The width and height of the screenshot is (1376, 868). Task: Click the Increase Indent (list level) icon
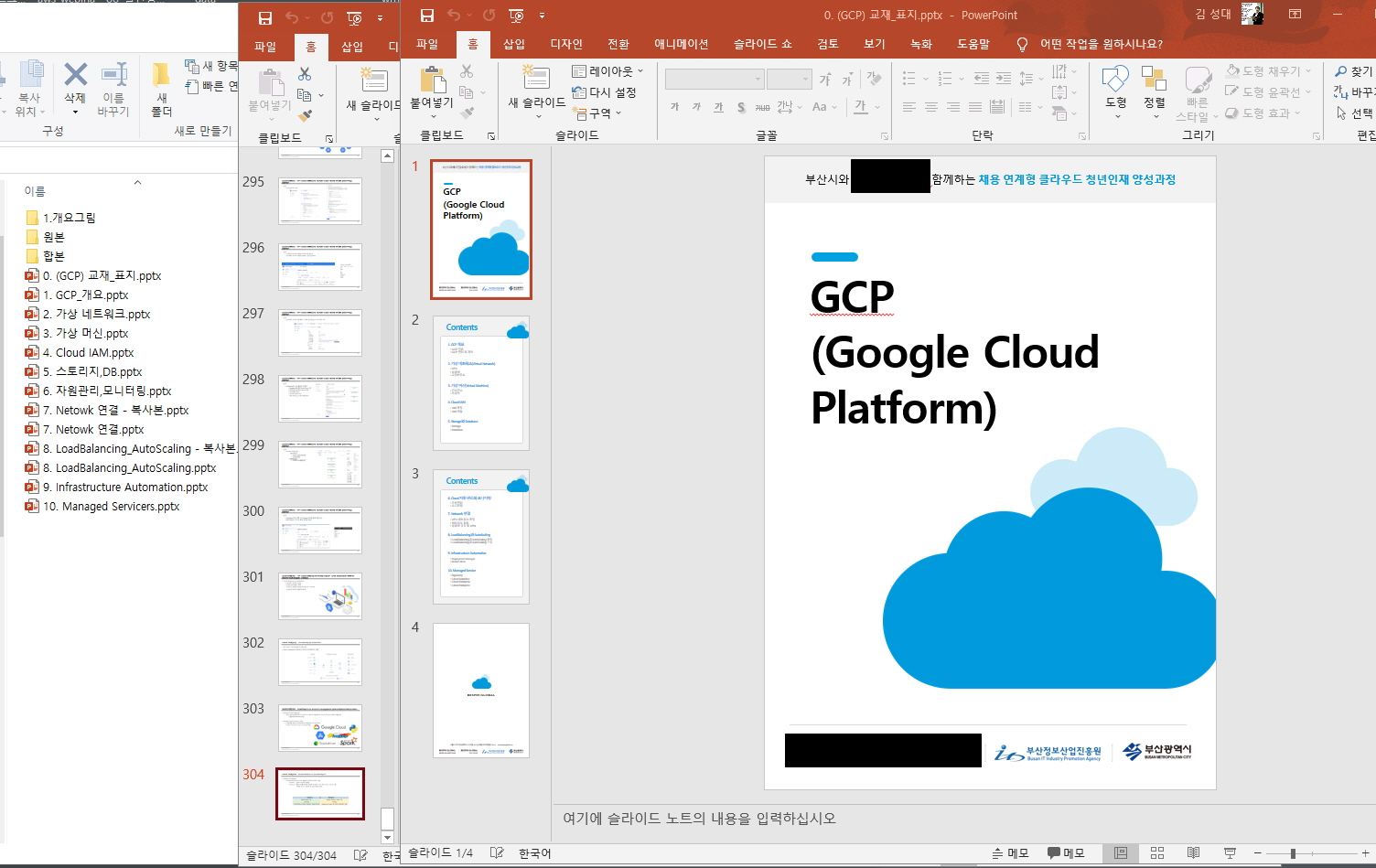[x=1004, y=79]
